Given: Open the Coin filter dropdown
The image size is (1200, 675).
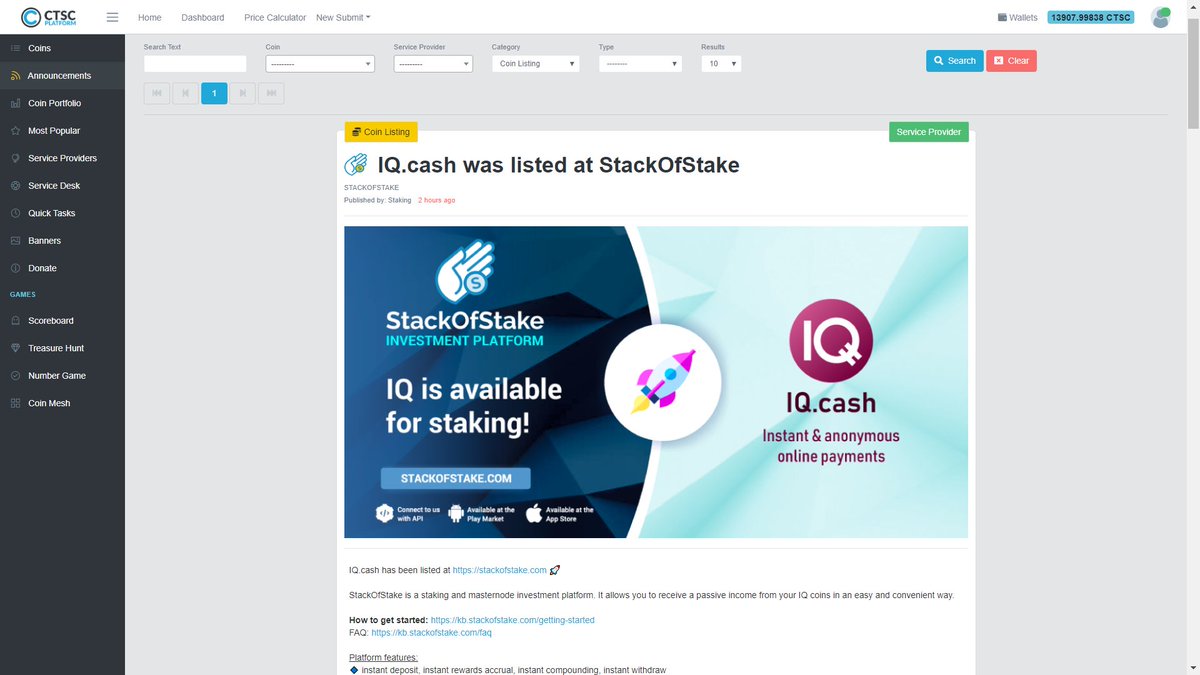Looking at the screenshot, I should click(x=320, y=63).
